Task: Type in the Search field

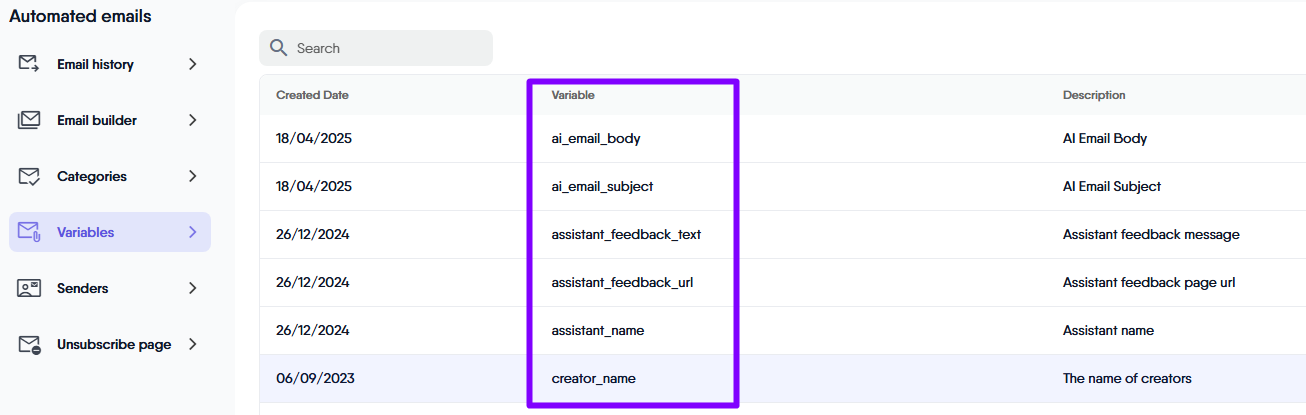Action: (390, 48)
